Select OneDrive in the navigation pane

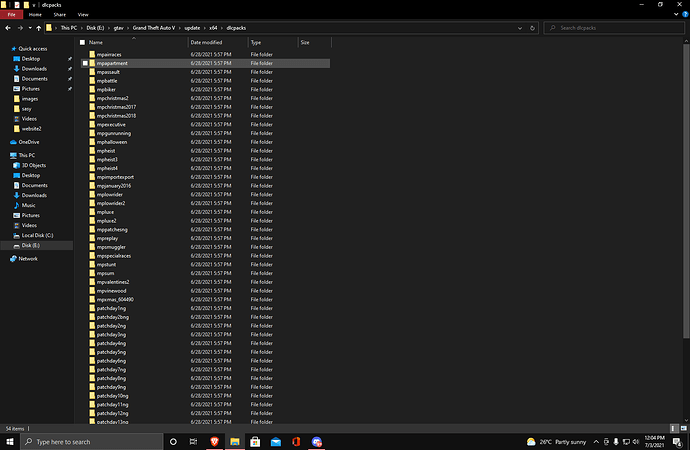pyautogui.click(x=28, y=142)
